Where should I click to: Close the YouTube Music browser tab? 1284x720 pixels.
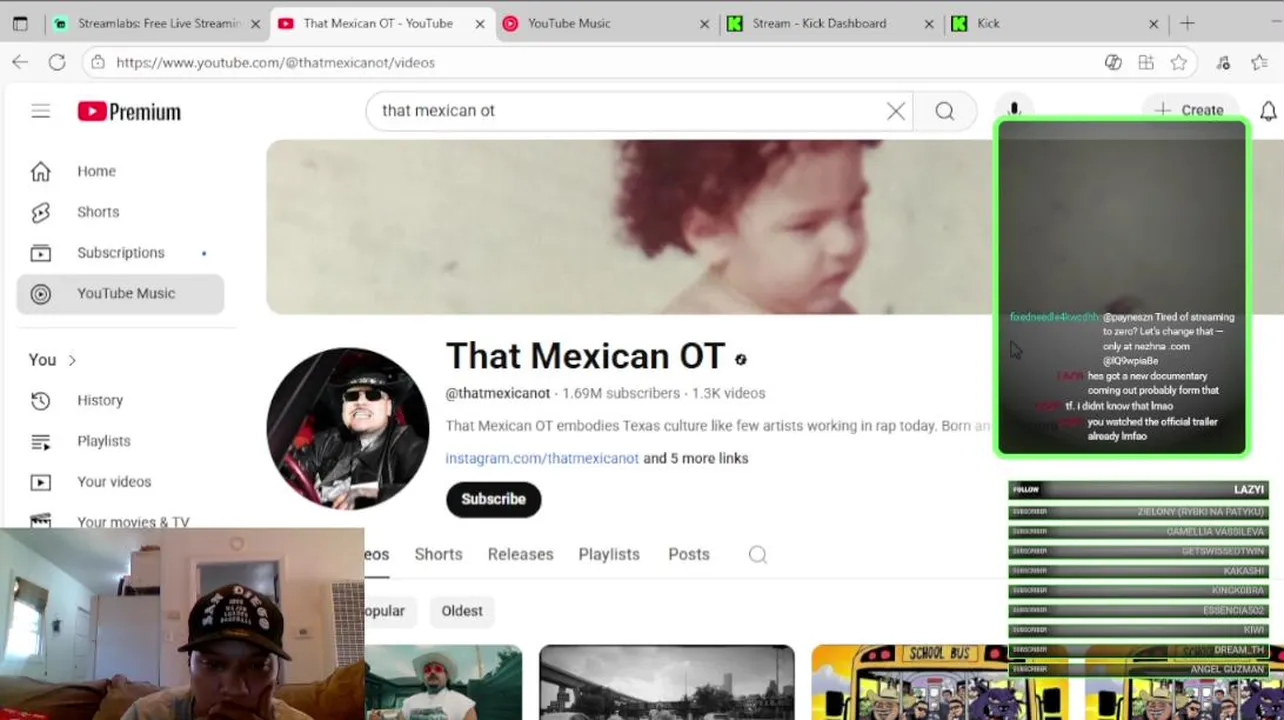click(x=704, y=23)
